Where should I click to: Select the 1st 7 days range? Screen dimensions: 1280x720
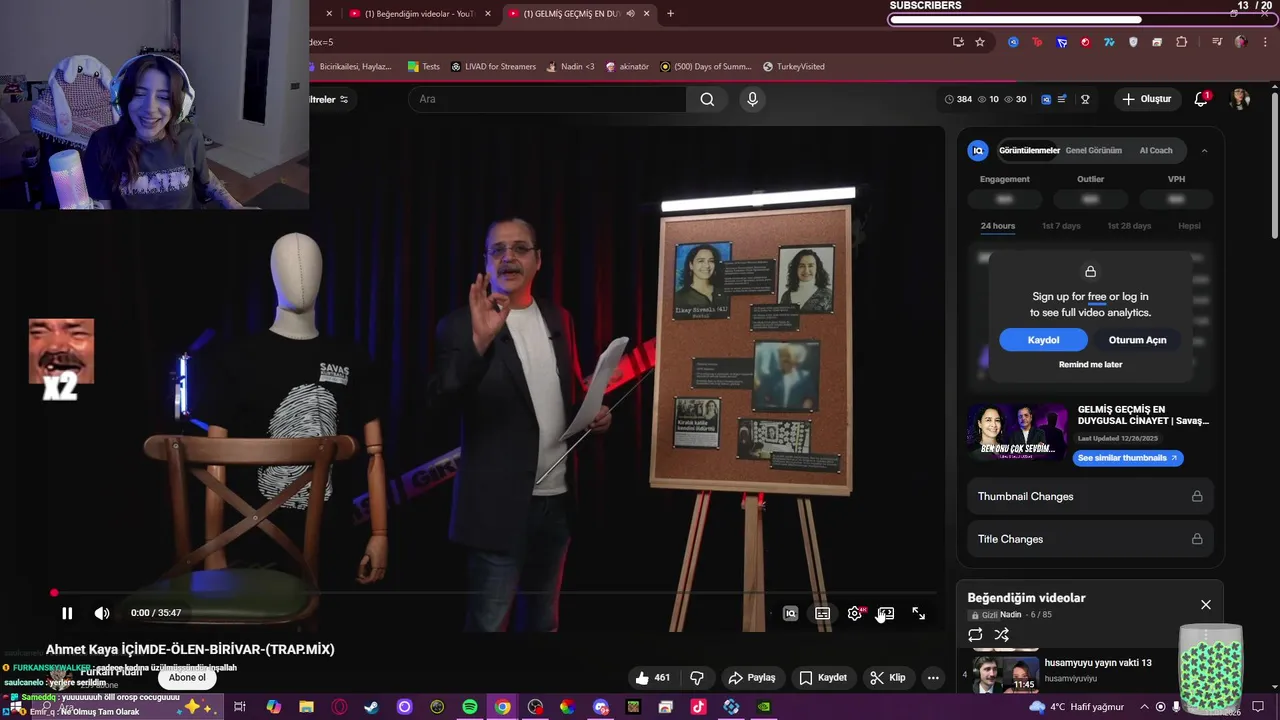[x=1061, y=226]
